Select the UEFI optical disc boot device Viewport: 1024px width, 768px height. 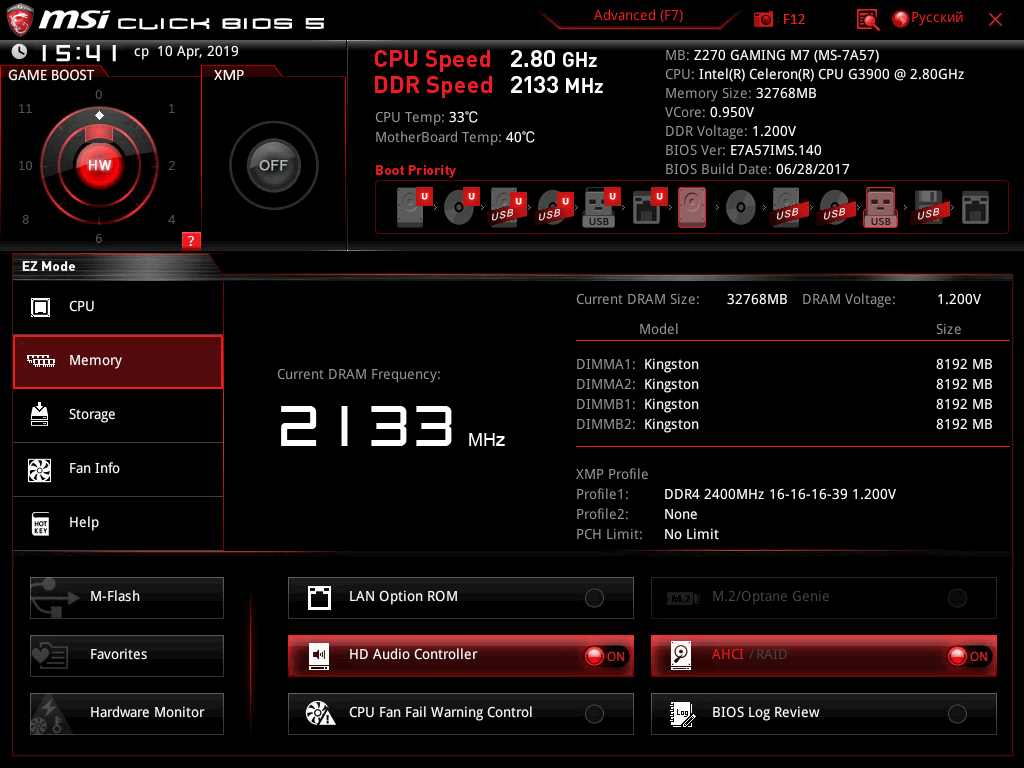tap(461, 208)
